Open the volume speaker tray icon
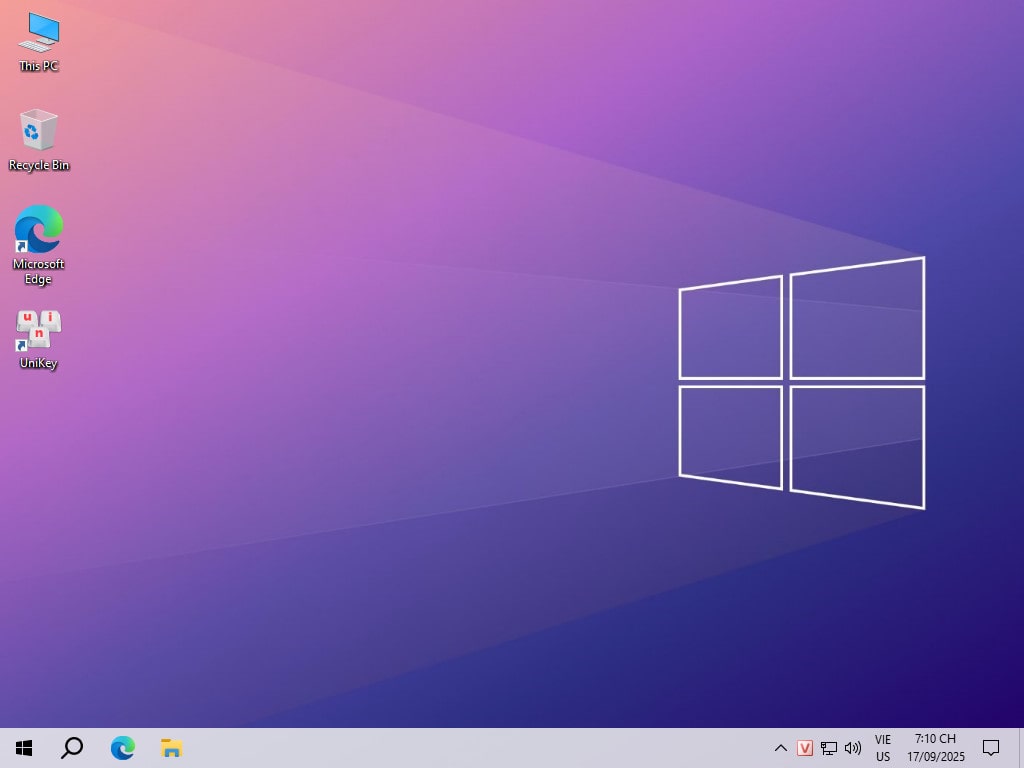 tap(853, 748)
